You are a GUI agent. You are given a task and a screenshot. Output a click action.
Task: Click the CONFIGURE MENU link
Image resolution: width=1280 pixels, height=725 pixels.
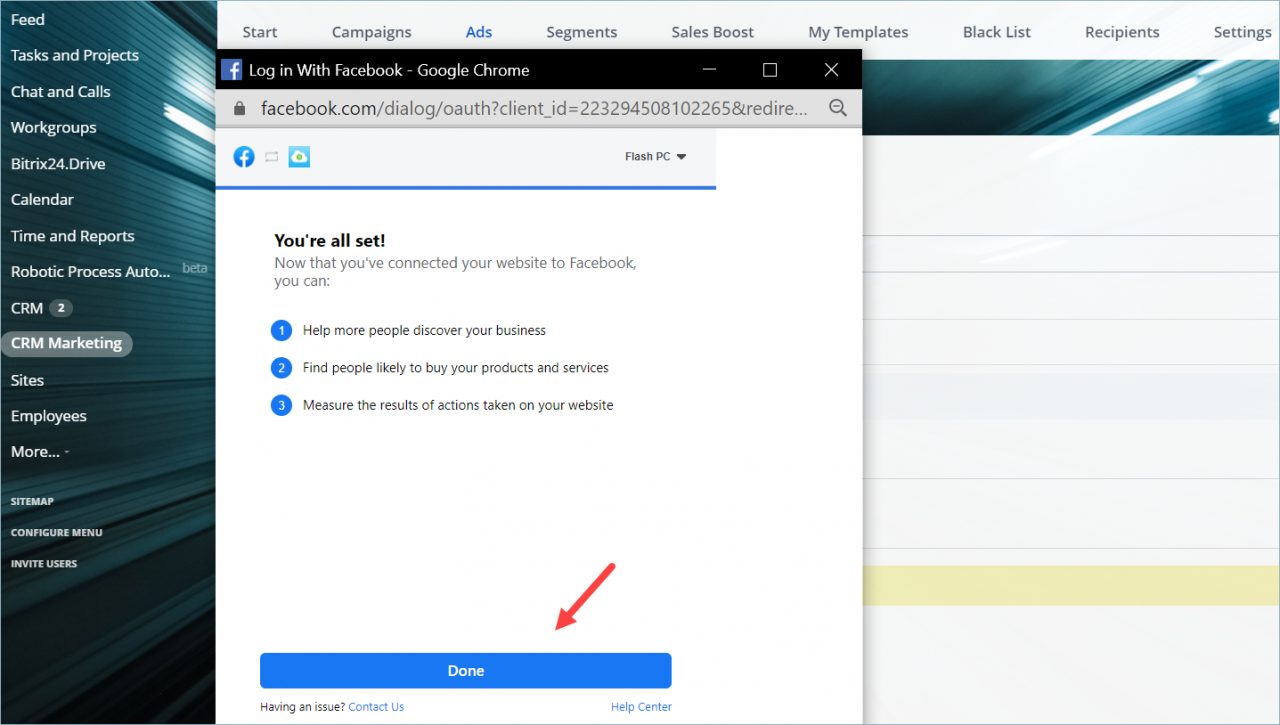(57, 532)
